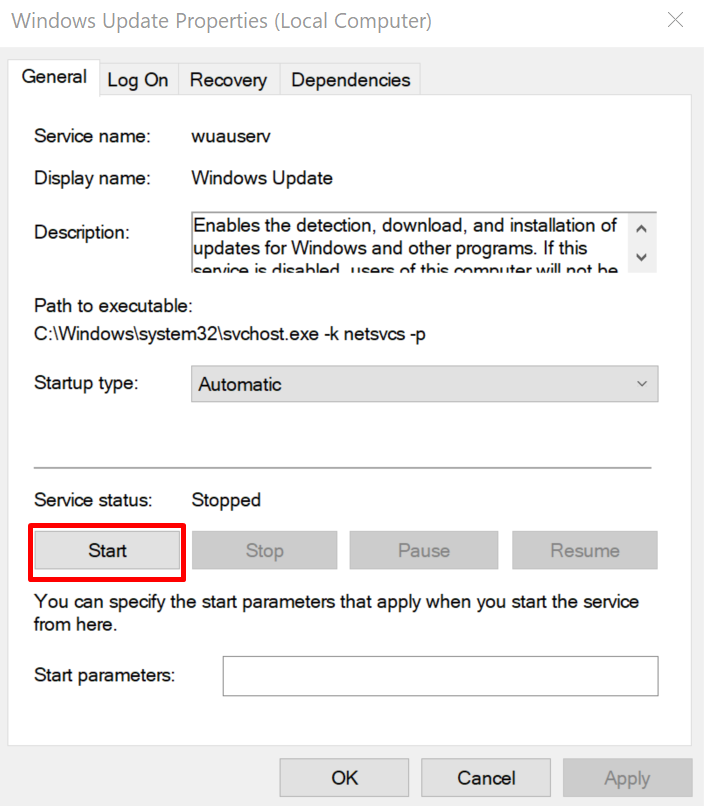The width and height of the screenshot is (704, 806).
Task: Click the Apply button
Action: pyautogui.click(x=627, y=777)
